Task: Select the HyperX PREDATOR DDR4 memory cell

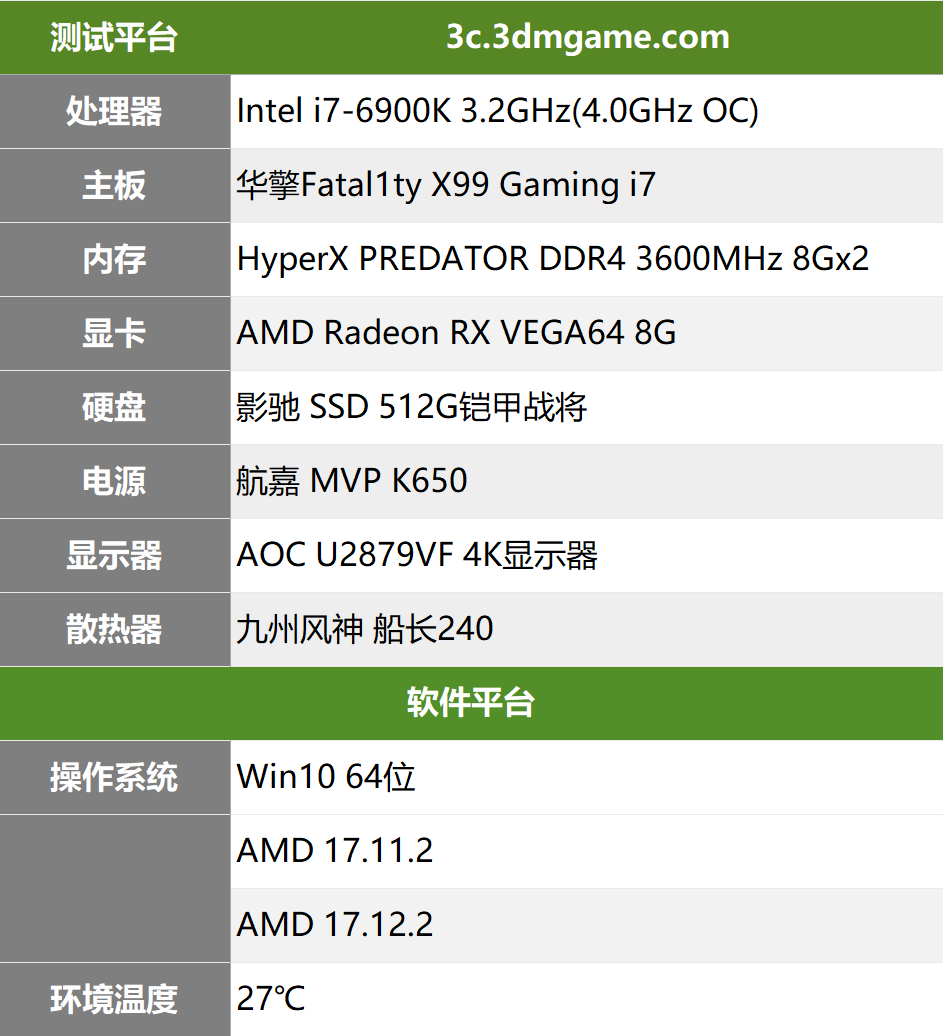Action: click(x=587, y=259)
